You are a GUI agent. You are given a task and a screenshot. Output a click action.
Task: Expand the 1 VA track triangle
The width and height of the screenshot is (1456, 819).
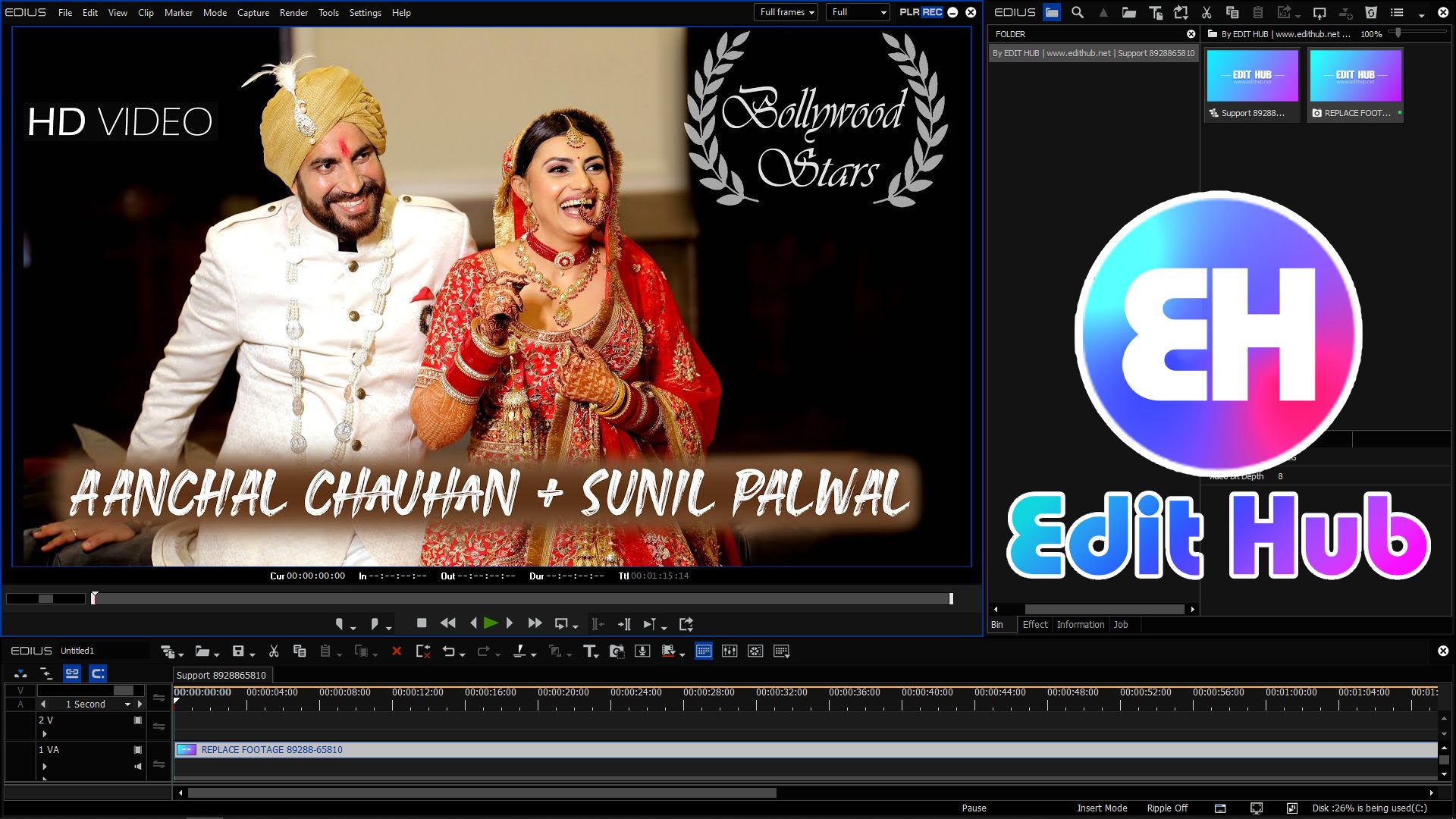45,767
